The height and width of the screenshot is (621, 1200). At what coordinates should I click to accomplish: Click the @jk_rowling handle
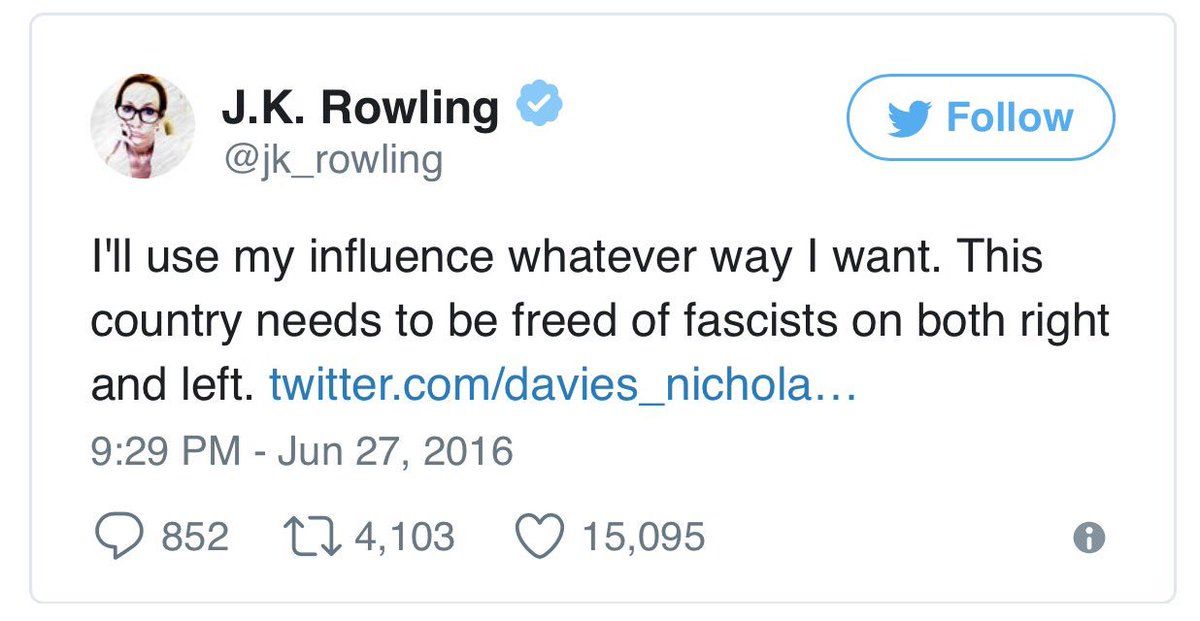(331, 160)
